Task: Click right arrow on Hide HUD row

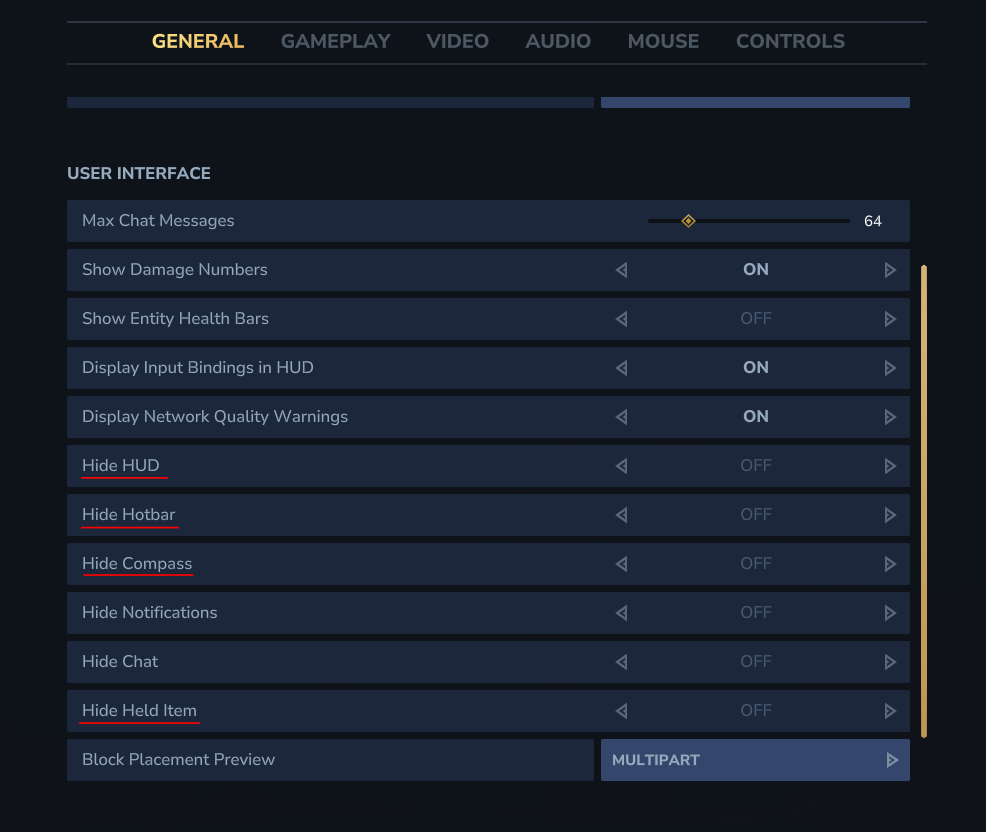Action: coord(890,466)
